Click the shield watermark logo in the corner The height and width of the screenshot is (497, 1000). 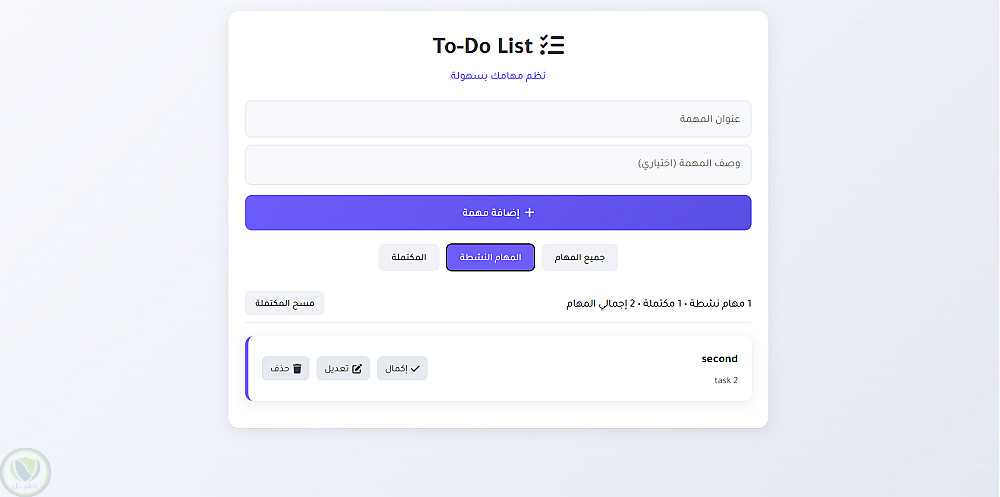pos(25,471)
